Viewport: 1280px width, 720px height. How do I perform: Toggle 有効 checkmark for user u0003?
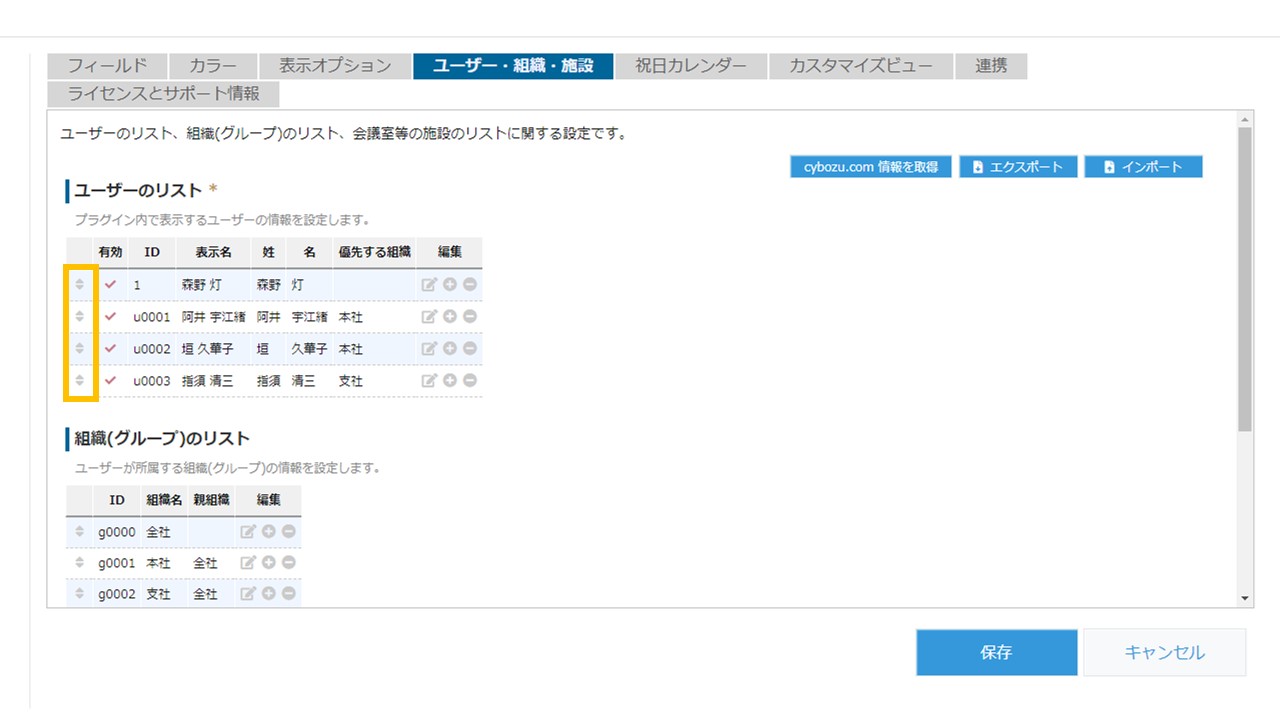[x=110, y=381]
